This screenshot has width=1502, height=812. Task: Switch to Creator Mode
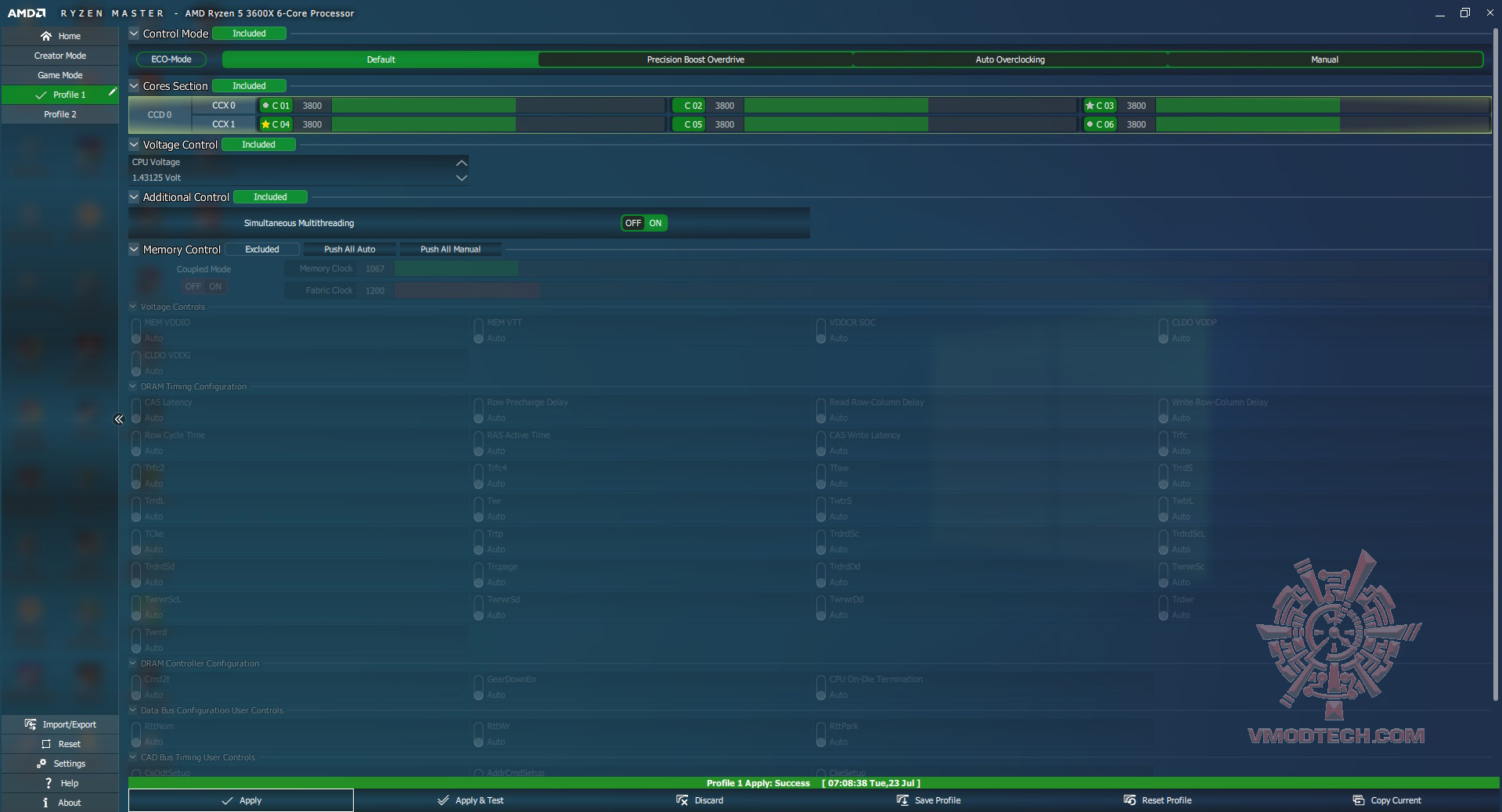59,56
